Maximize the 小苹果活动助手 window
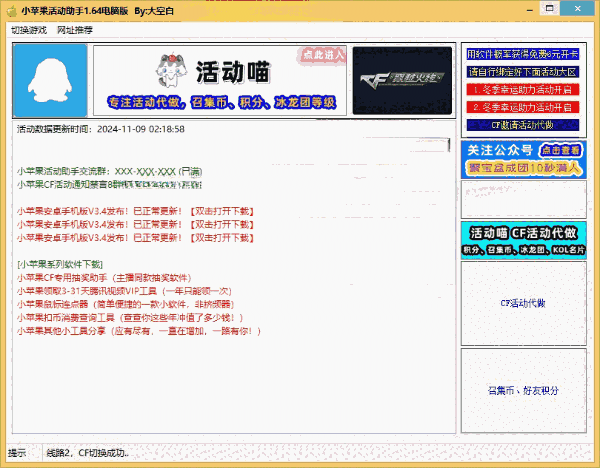Screen dimensions: 600x468 pos(550,8)
